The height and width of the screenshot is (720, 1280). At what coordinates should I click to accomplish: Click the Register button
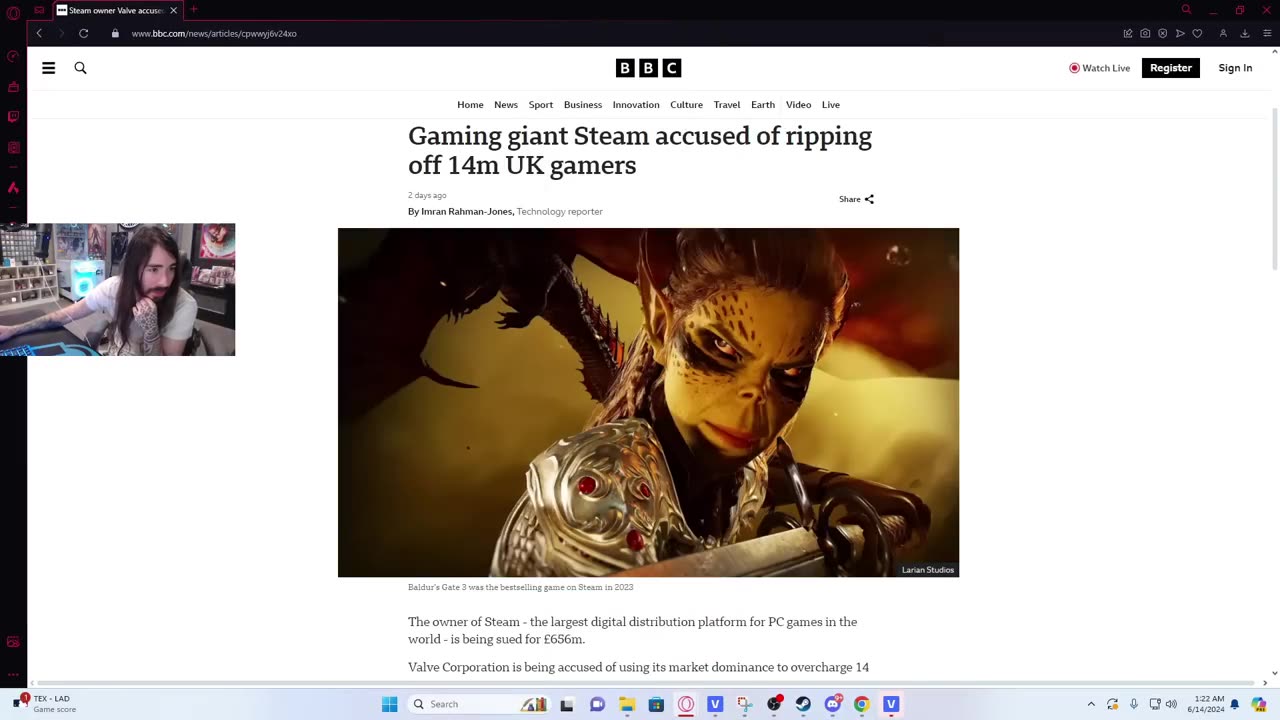pyautogui.click(x=1170, y=68)
